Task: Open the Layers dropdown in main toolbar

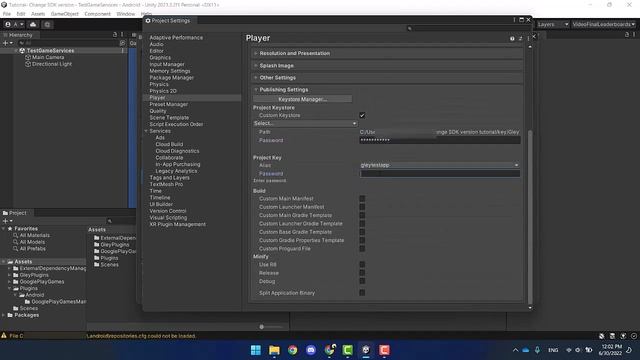Action: (x=553, y=24)
